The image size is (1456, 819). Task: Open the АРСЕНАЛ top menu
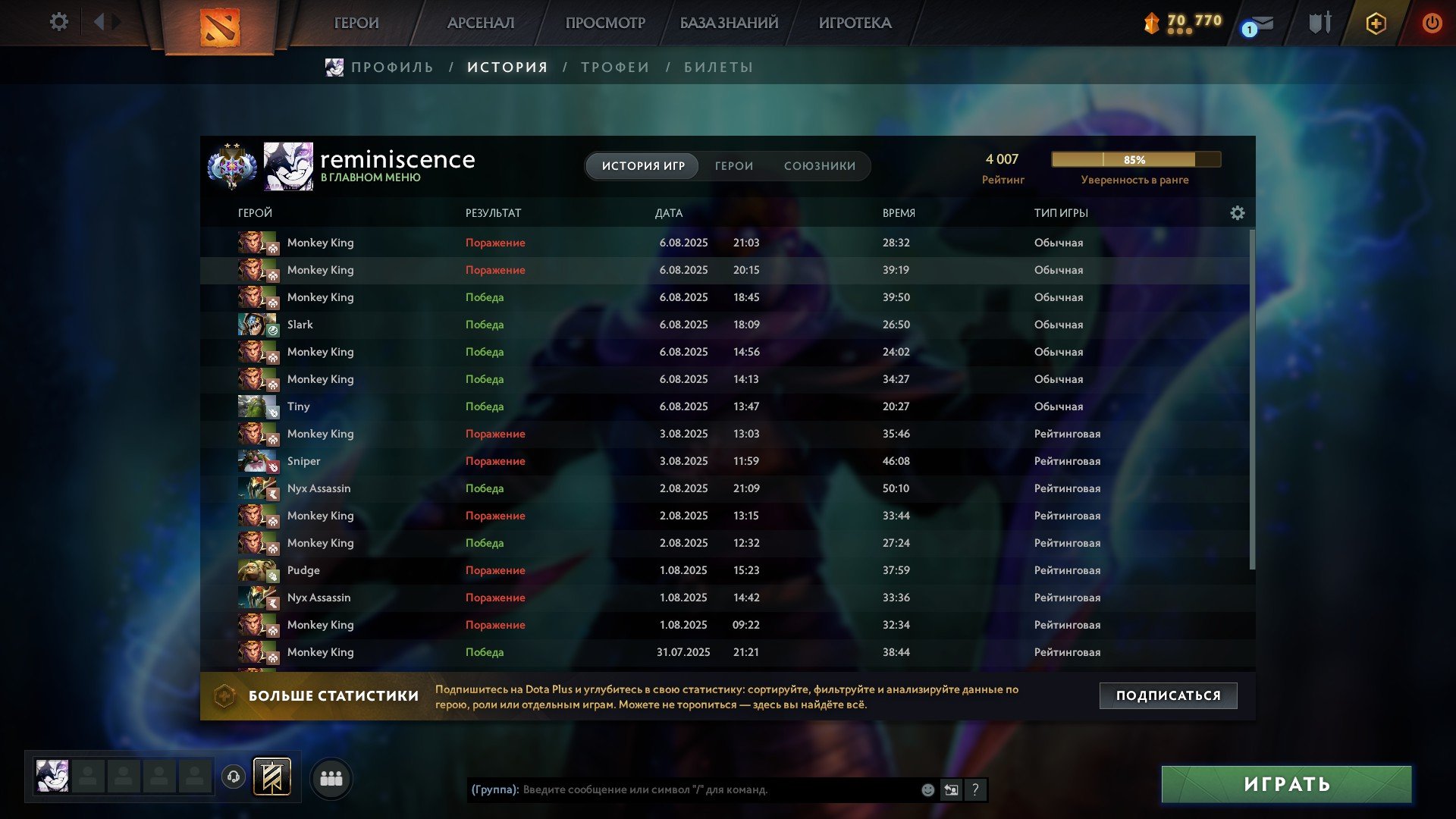(x=481, y=23)
